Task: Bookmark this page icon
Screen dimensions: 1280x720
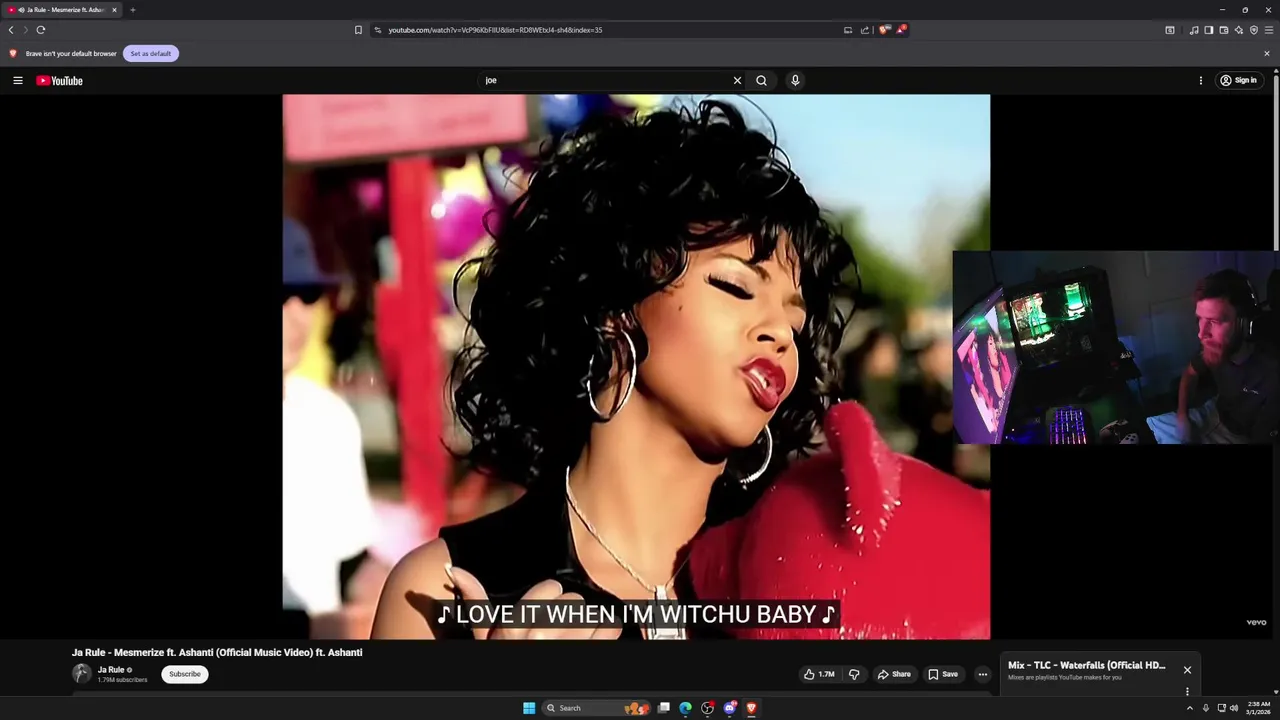Action: [x=358, y=30]
